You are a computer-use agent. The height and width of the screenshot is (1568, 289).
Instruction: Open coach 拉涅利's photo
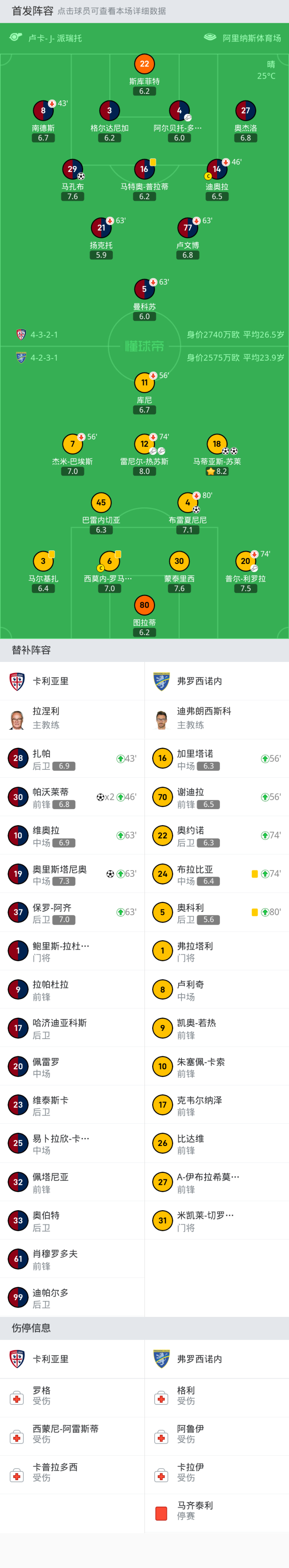(x=17, y=719)
